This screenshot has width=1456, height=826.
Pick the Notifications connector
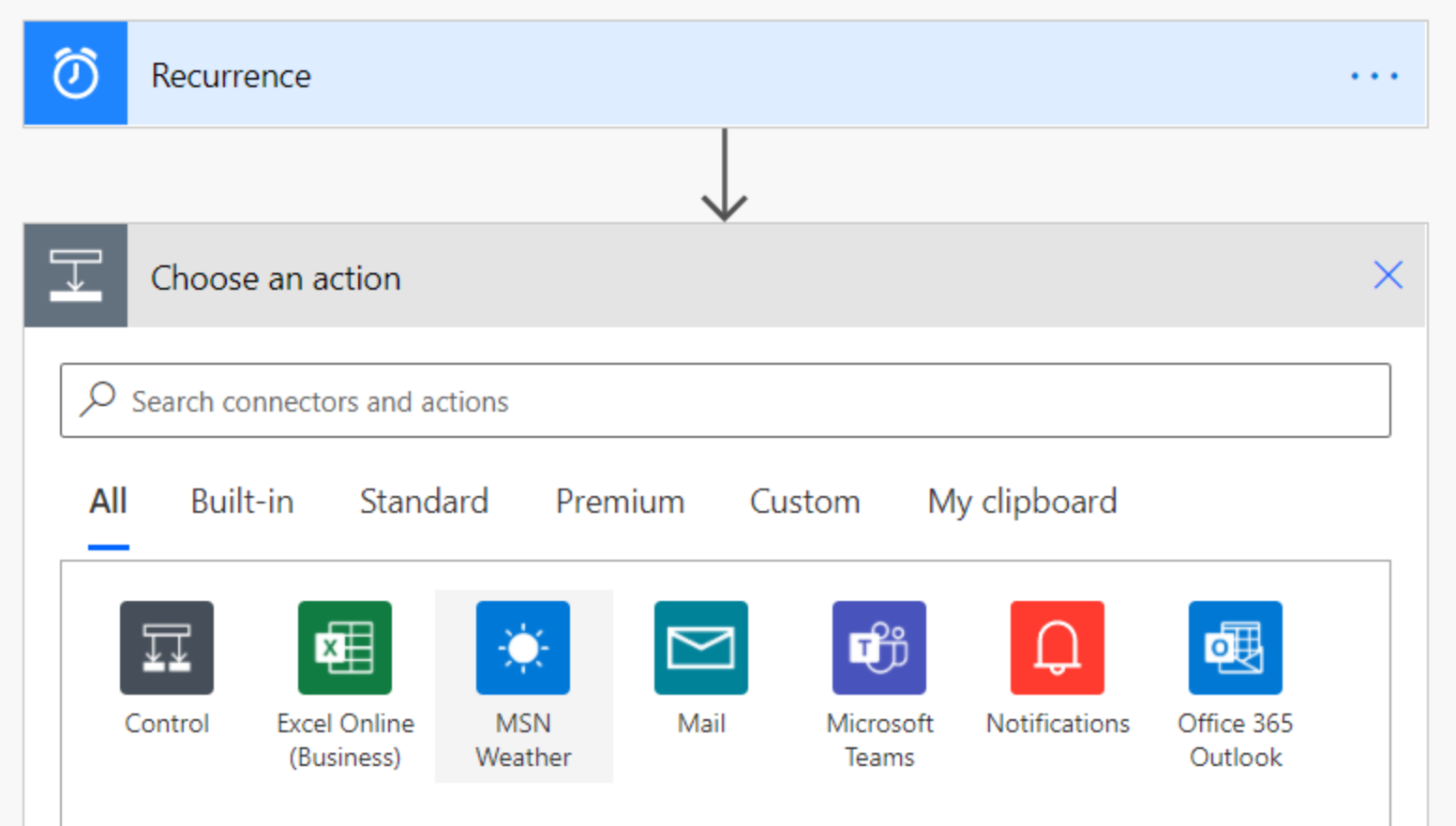pyautogui.click(x=1058, y=648)
